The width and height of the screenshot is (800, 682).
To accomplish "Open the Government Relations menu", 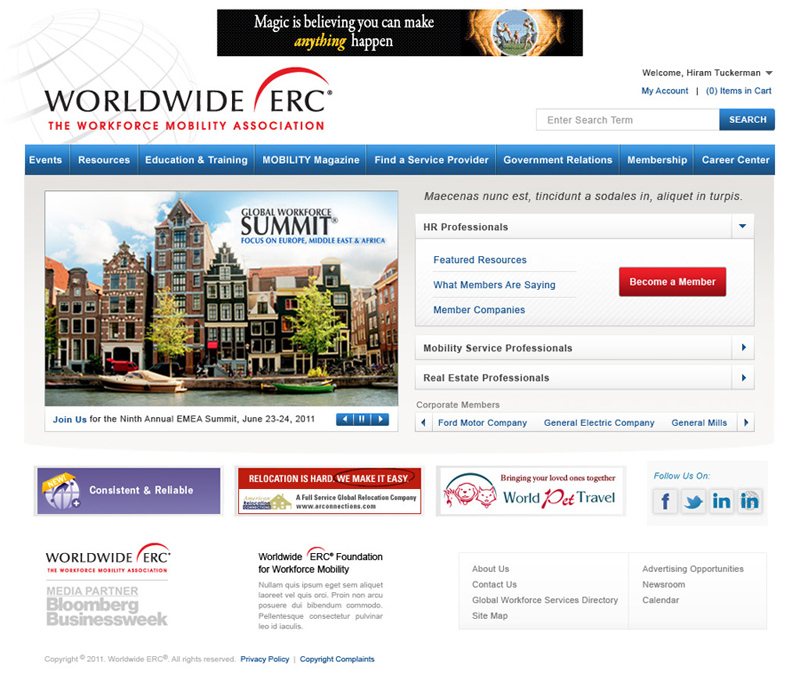I will click(x=558, y=160).
